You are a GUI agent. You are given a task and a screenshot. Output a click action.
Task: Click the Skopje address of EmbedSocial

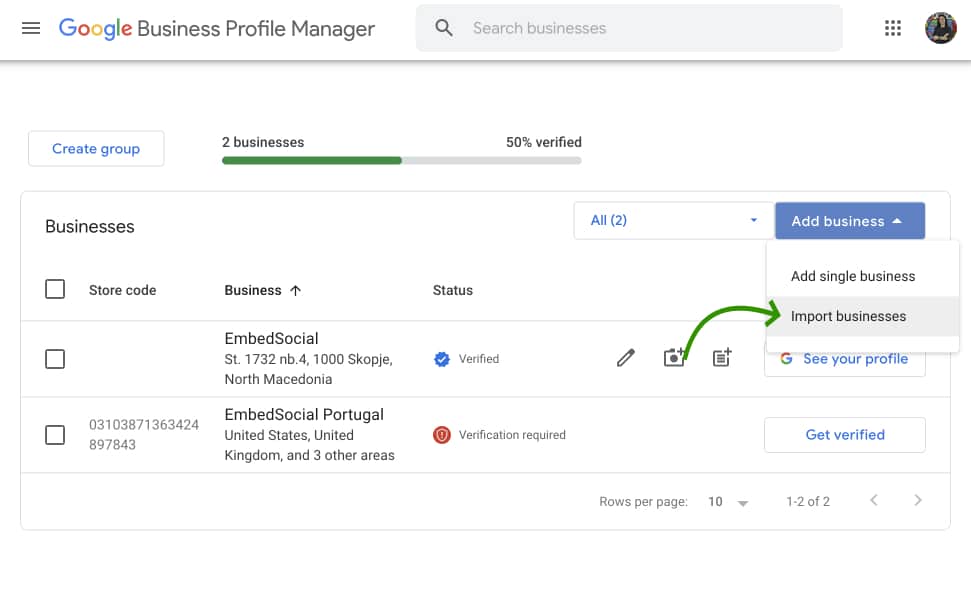pos(308,369)
